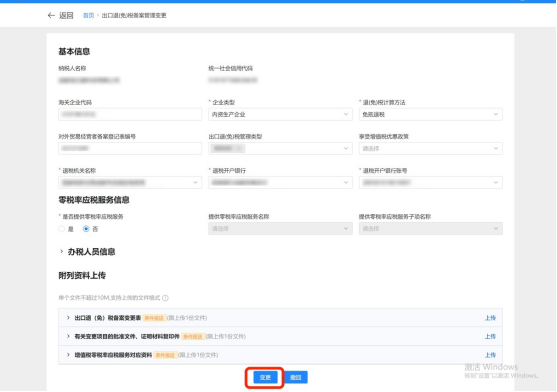557x392 pixels.
Task: Click the chevron icon before 增值税零税率应税服务对应资料
Action: coord(68,355)
